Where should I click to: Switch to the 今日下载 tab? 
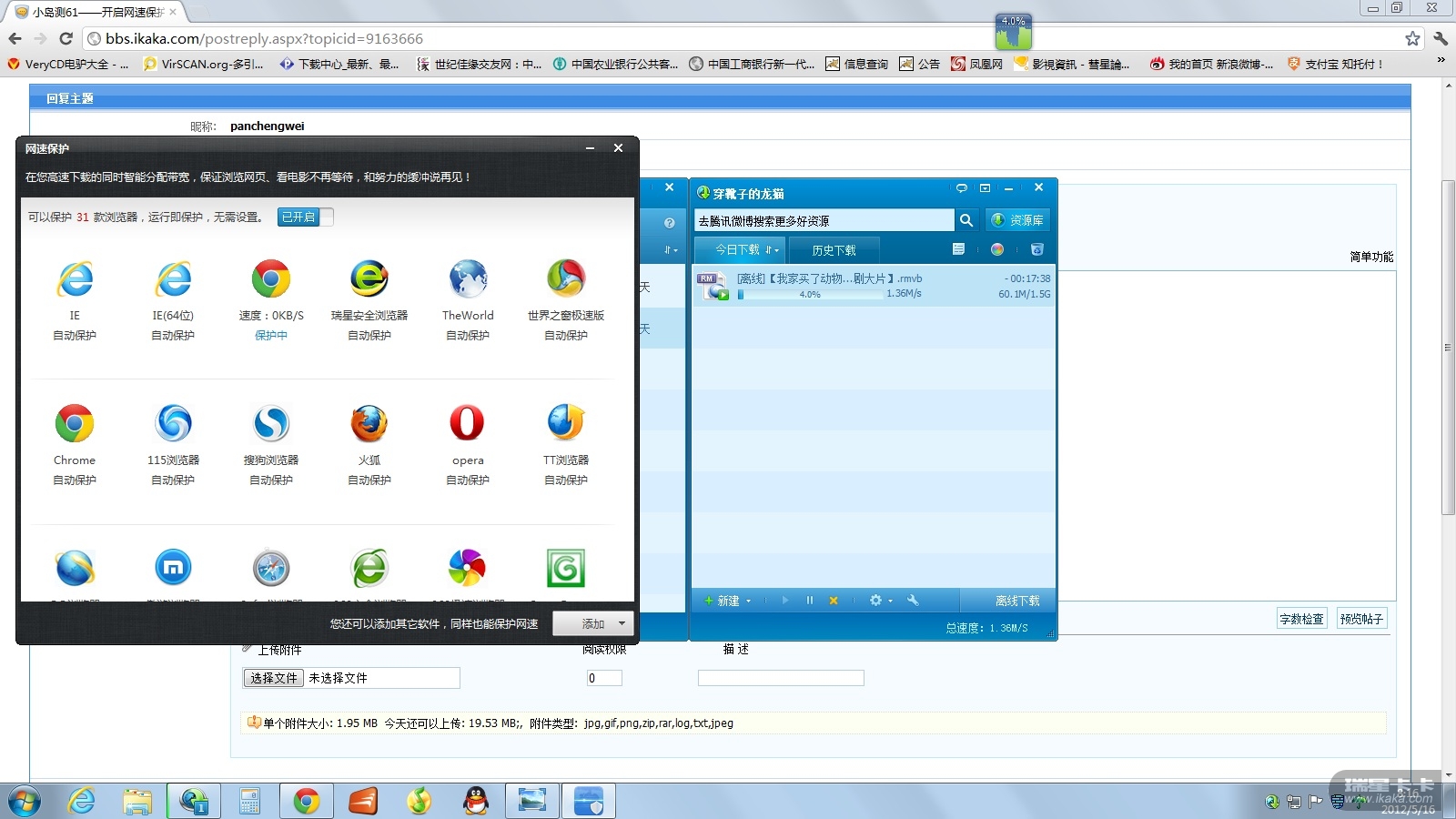[739, 249]
